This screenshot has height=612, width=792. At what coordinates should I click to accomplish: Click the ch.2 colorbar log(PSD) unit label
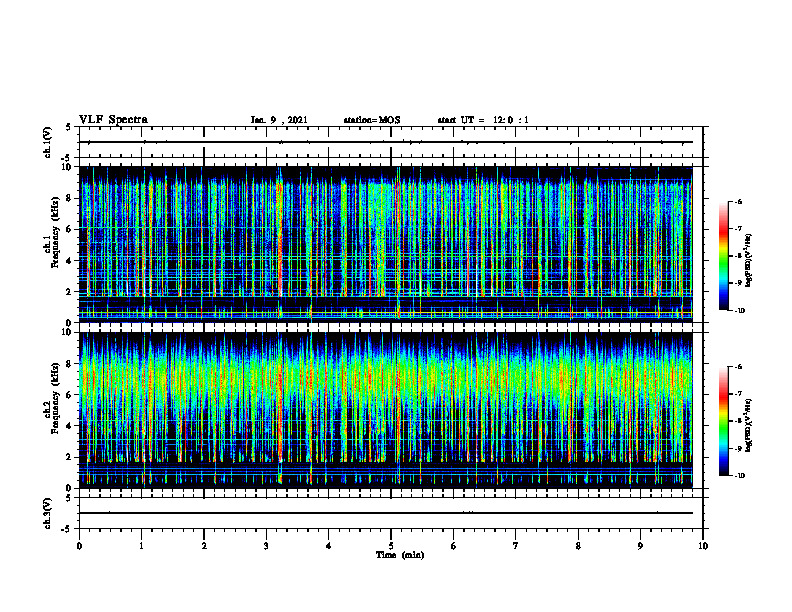(750, 425)
